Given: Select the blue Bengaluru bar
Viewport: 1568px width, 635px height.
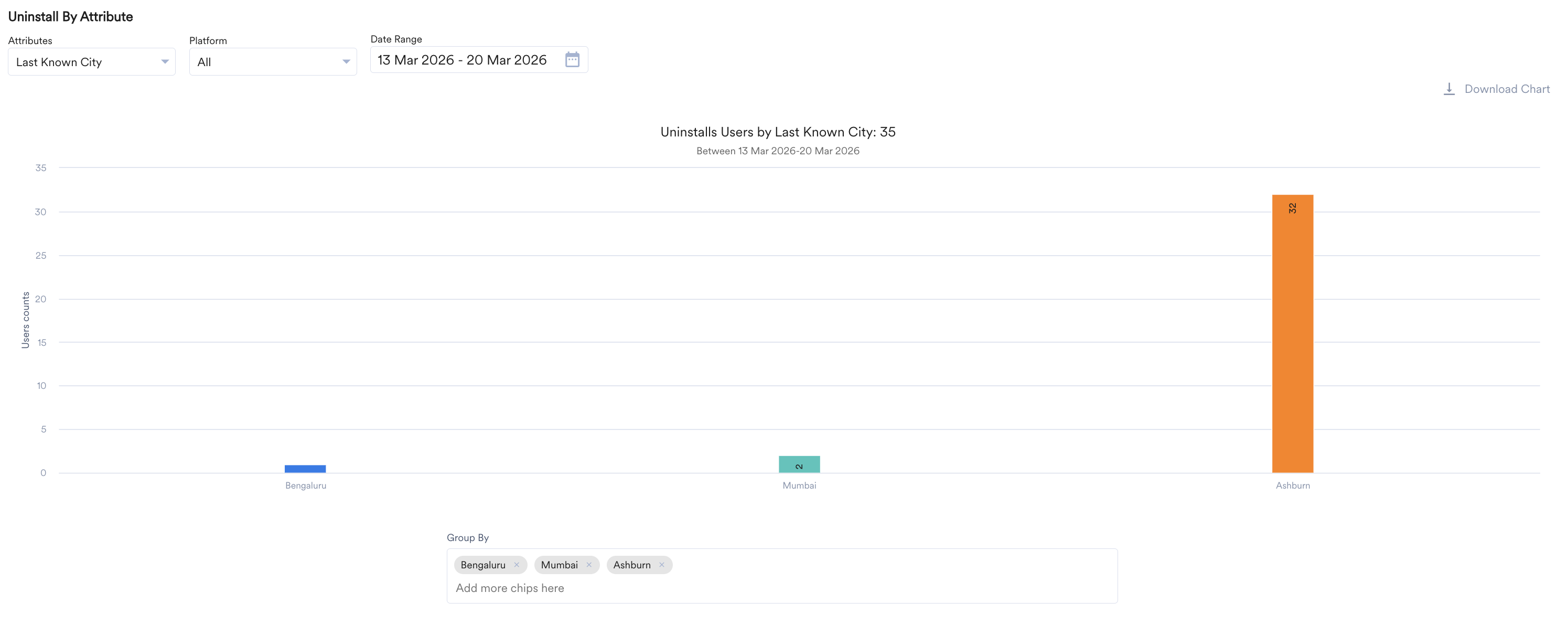Looking at the screenshot, I should [x=306, y=468].
